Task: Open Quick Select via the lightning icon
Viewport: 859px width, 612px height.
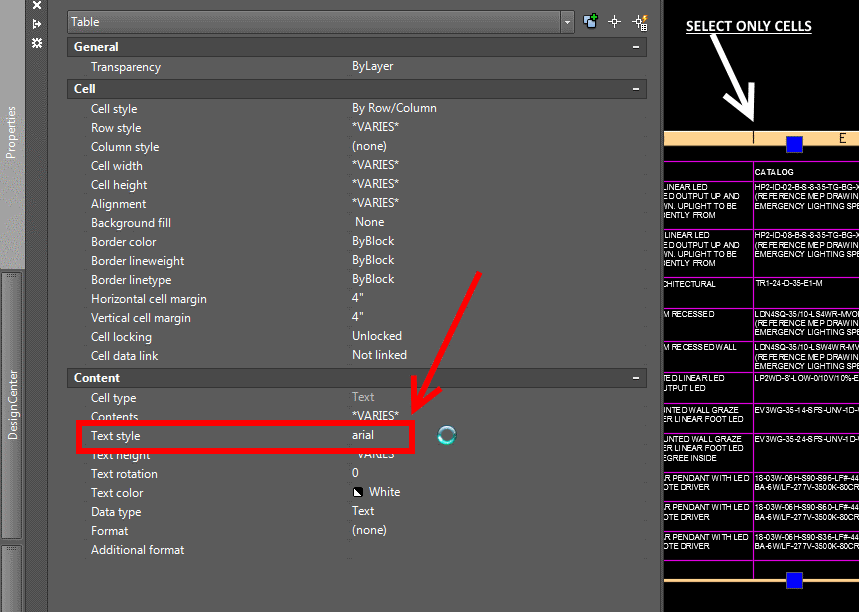Action: click(x=640, y=20)
